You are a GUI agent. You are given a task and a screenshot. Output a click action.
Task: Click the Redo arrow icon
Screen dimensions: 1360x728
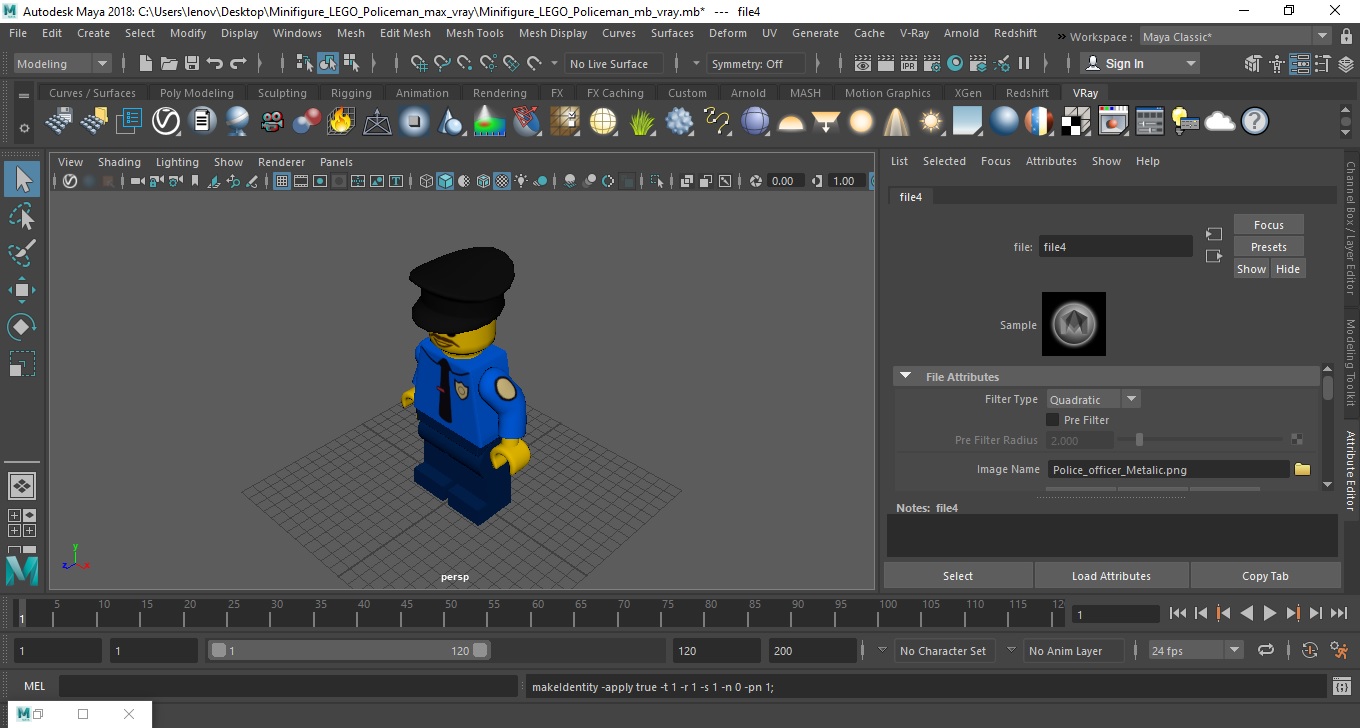pyautogui.click(x=238, y=63)
